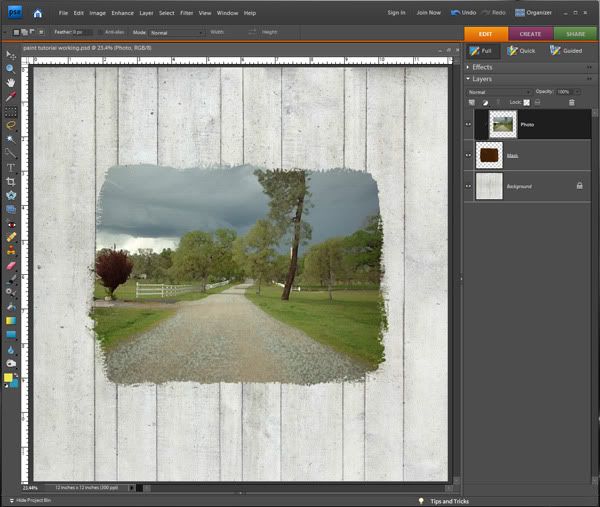Create adjustment layer half-circle icon
The width and height of the screenshot is (600, 507).
point(485,102)
